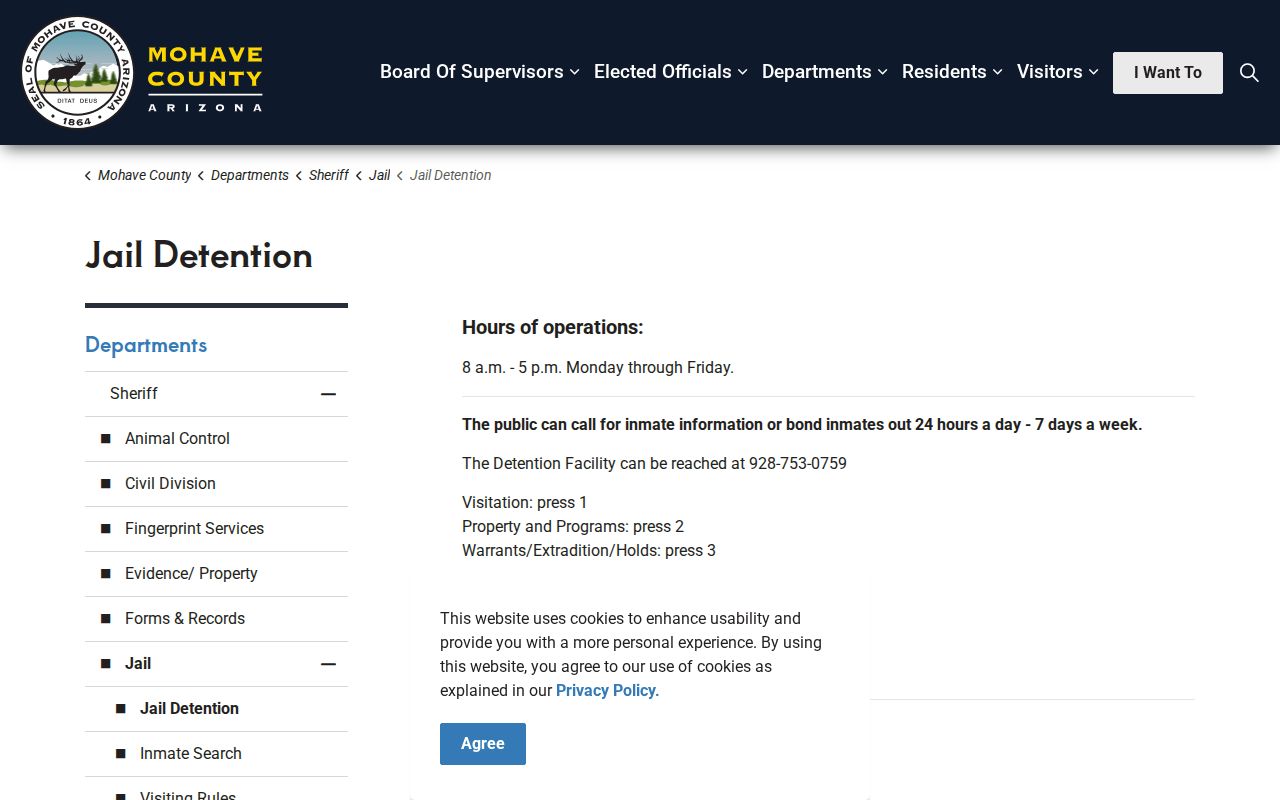Click the 'Visitation: press 1' line
The image size is (1280, 800).
525,503
